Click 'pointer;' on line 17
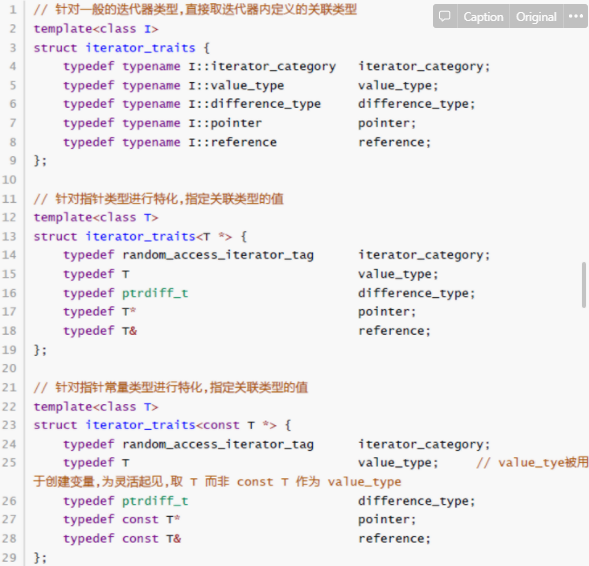The image size is (589, 566). pyautogui.click(x=387, y=312)
